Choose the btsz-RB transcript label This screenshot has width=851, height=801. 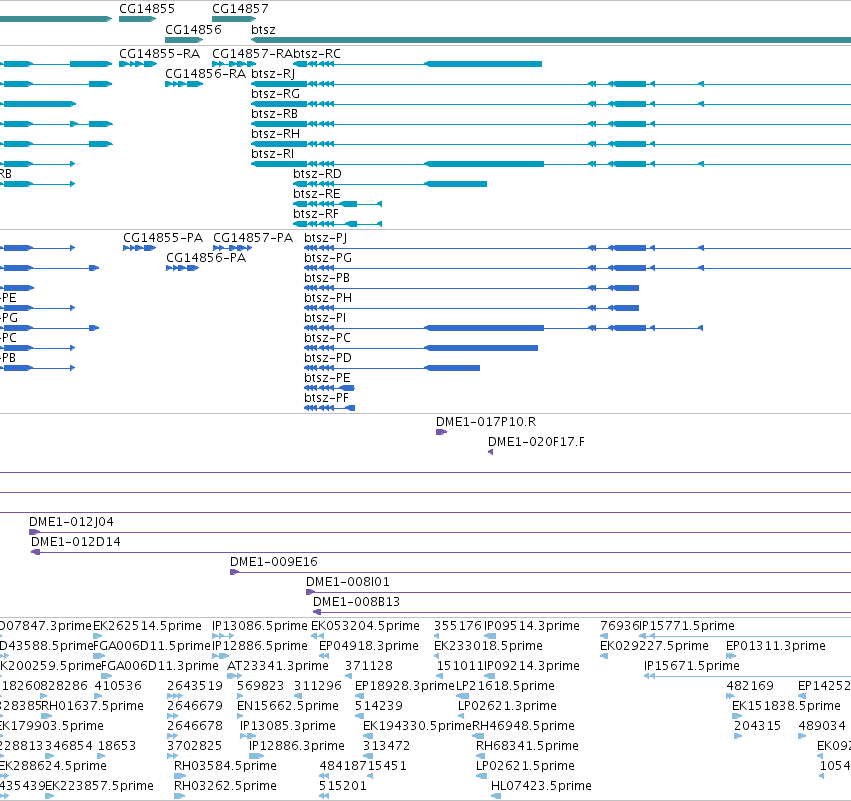coord(274,114)
